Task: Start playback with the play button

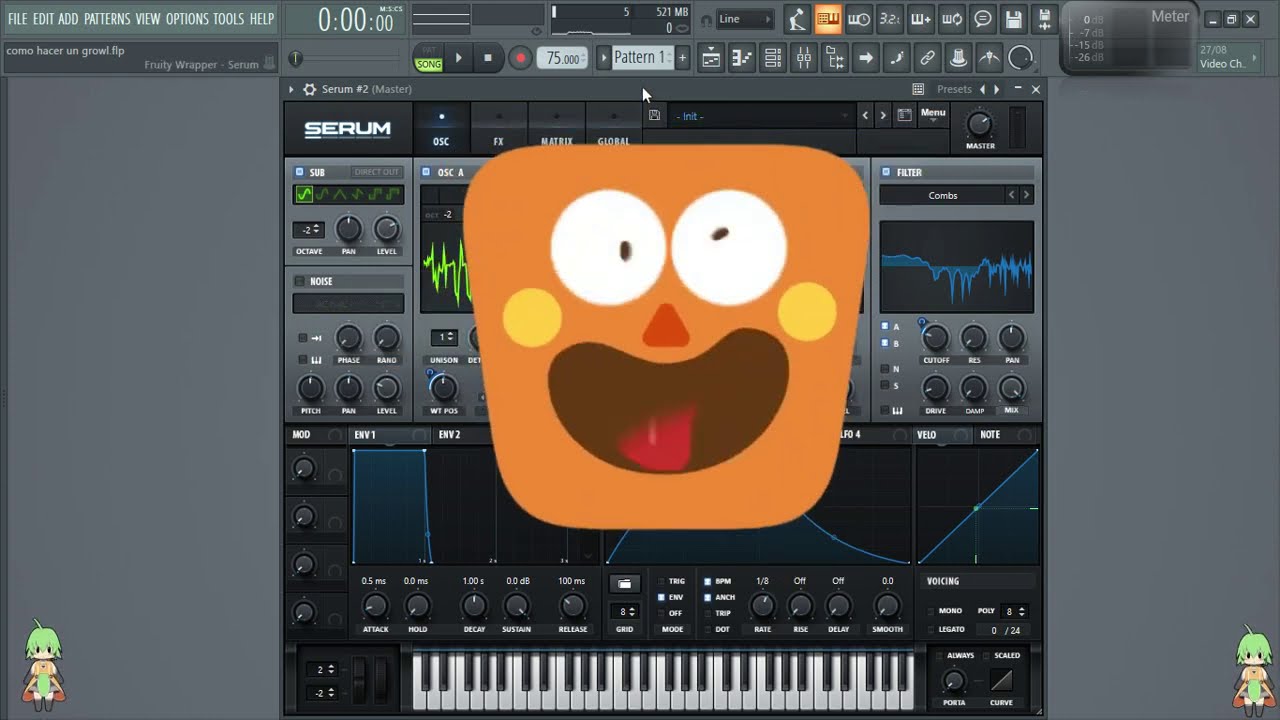Action: click(458, 58)
